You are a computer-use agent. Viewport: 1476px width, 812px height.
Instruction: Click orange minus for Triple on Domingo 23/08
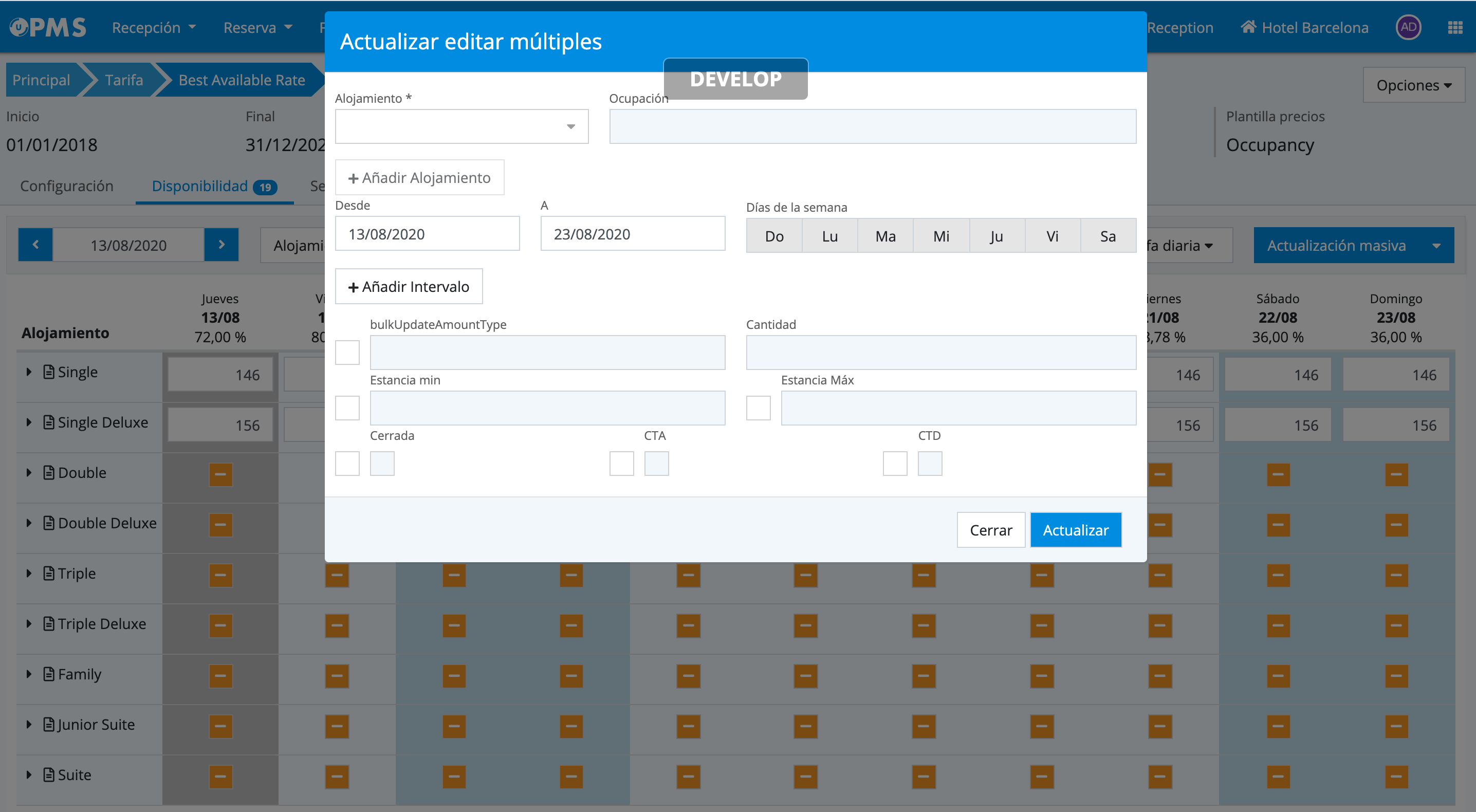(1396, 575)
